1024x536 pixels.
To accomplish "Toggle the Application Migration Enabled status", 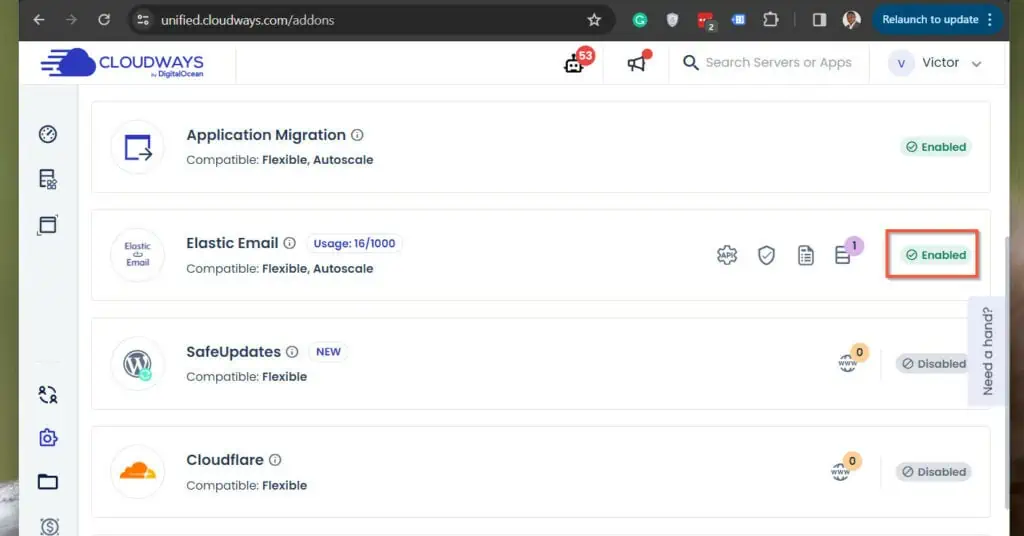I will pos(936,147).
